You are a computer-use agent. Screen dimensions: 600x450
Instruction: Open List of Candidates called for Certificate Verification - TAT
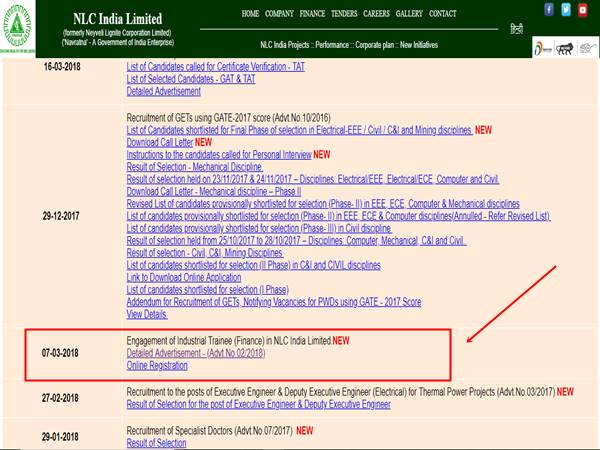coord(215,67)
